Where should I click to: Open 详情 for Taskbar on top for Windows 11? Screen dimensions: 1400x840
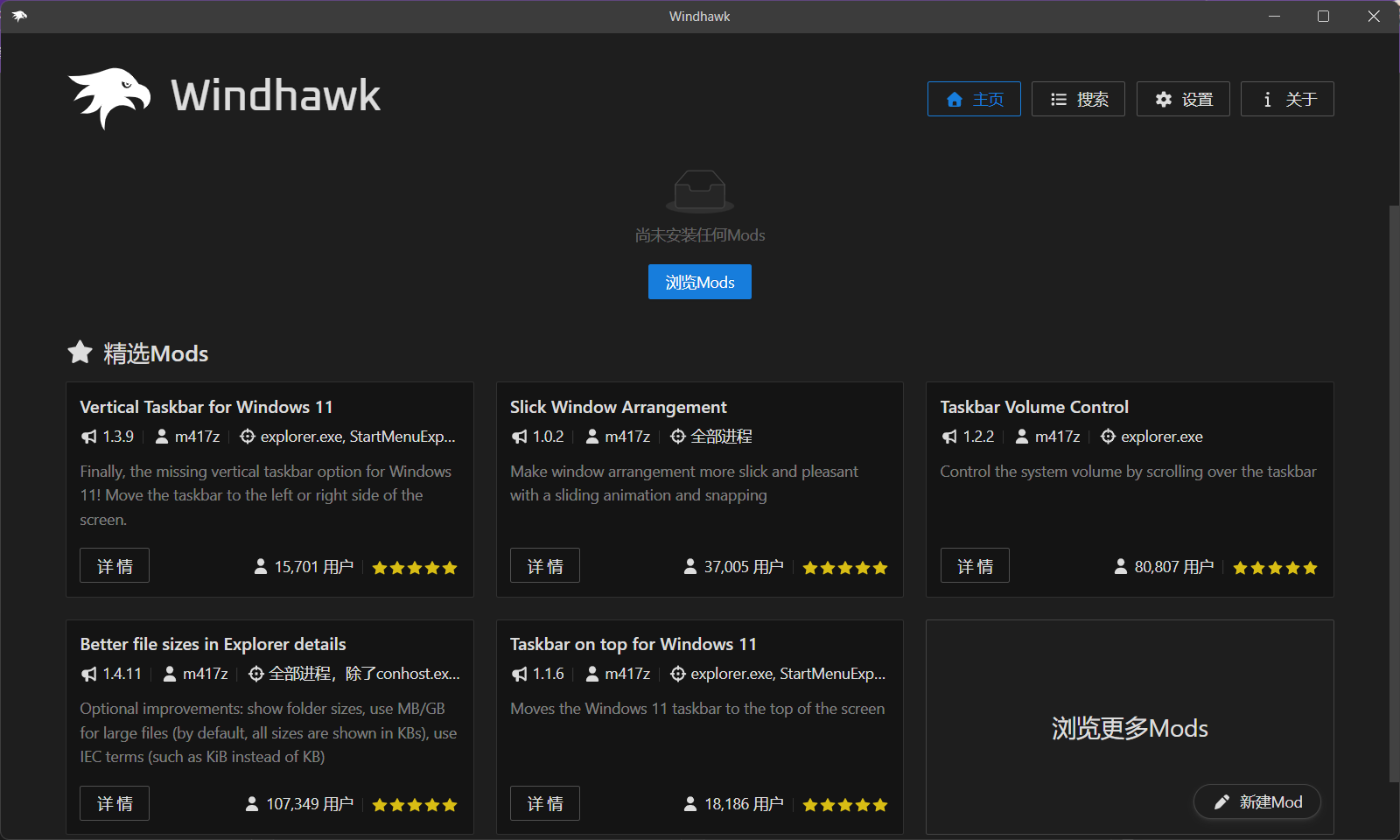pyautogui.click(x=545, y=803)
